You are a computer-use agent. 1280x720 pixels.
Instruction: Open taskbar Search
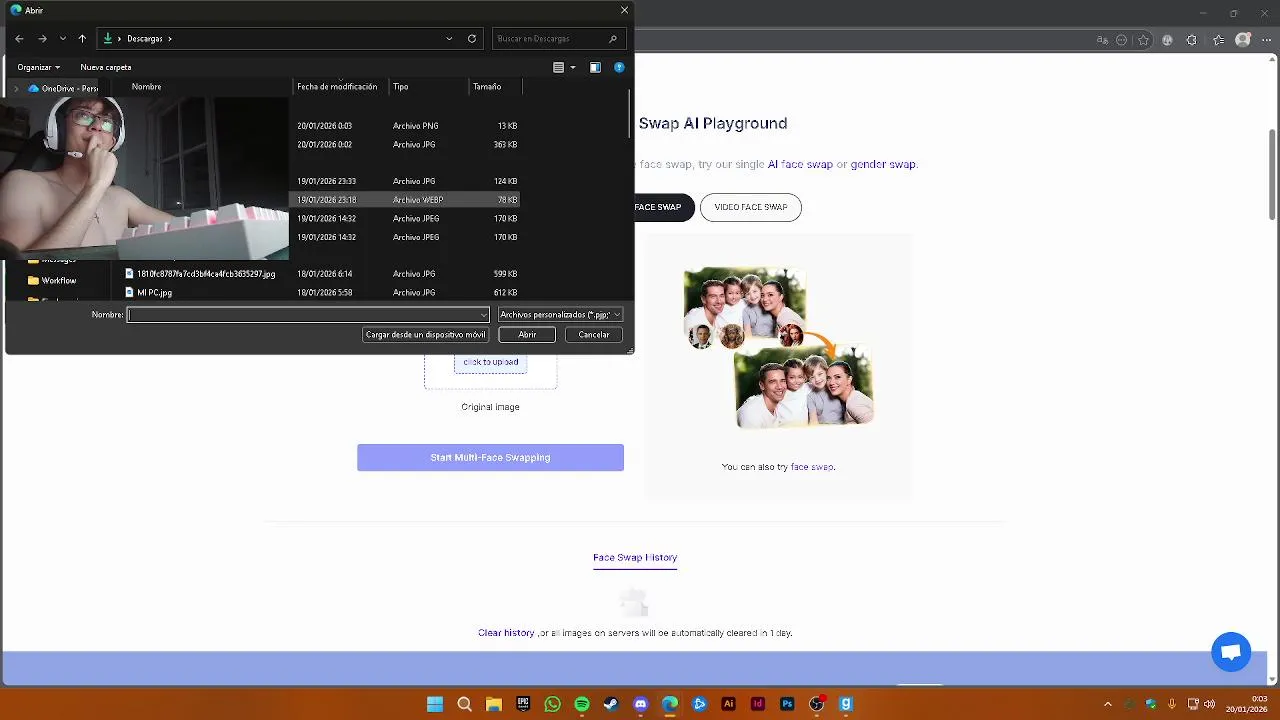tap(464, 704)
